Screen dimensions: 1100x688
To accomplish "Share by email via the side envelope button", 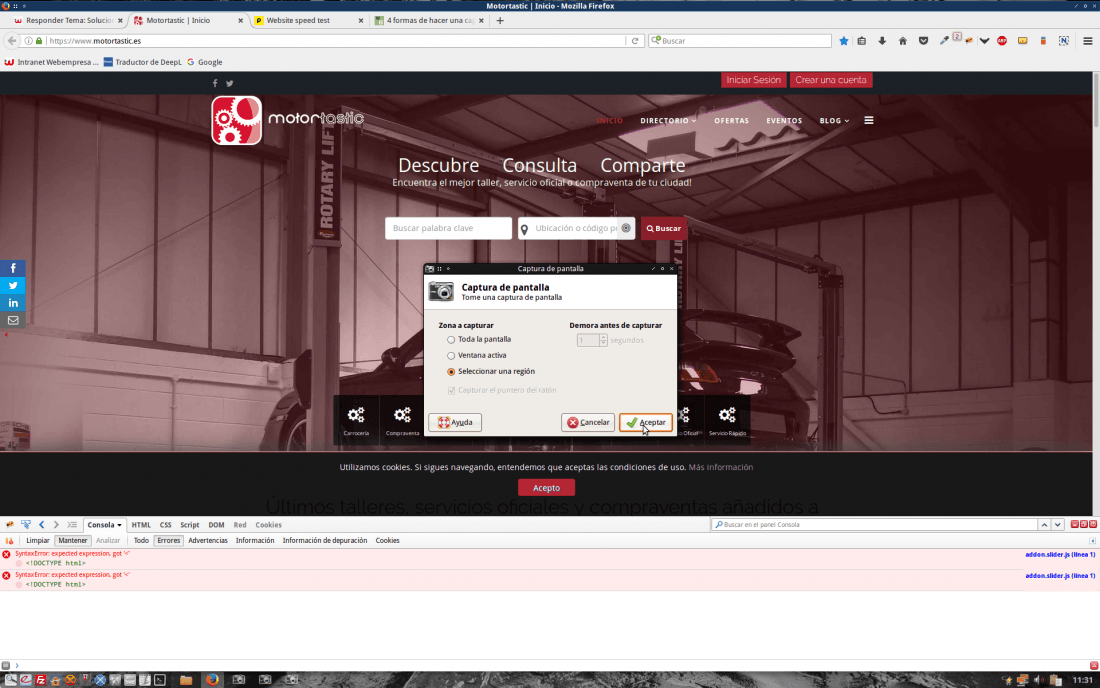I will (13, 320).
